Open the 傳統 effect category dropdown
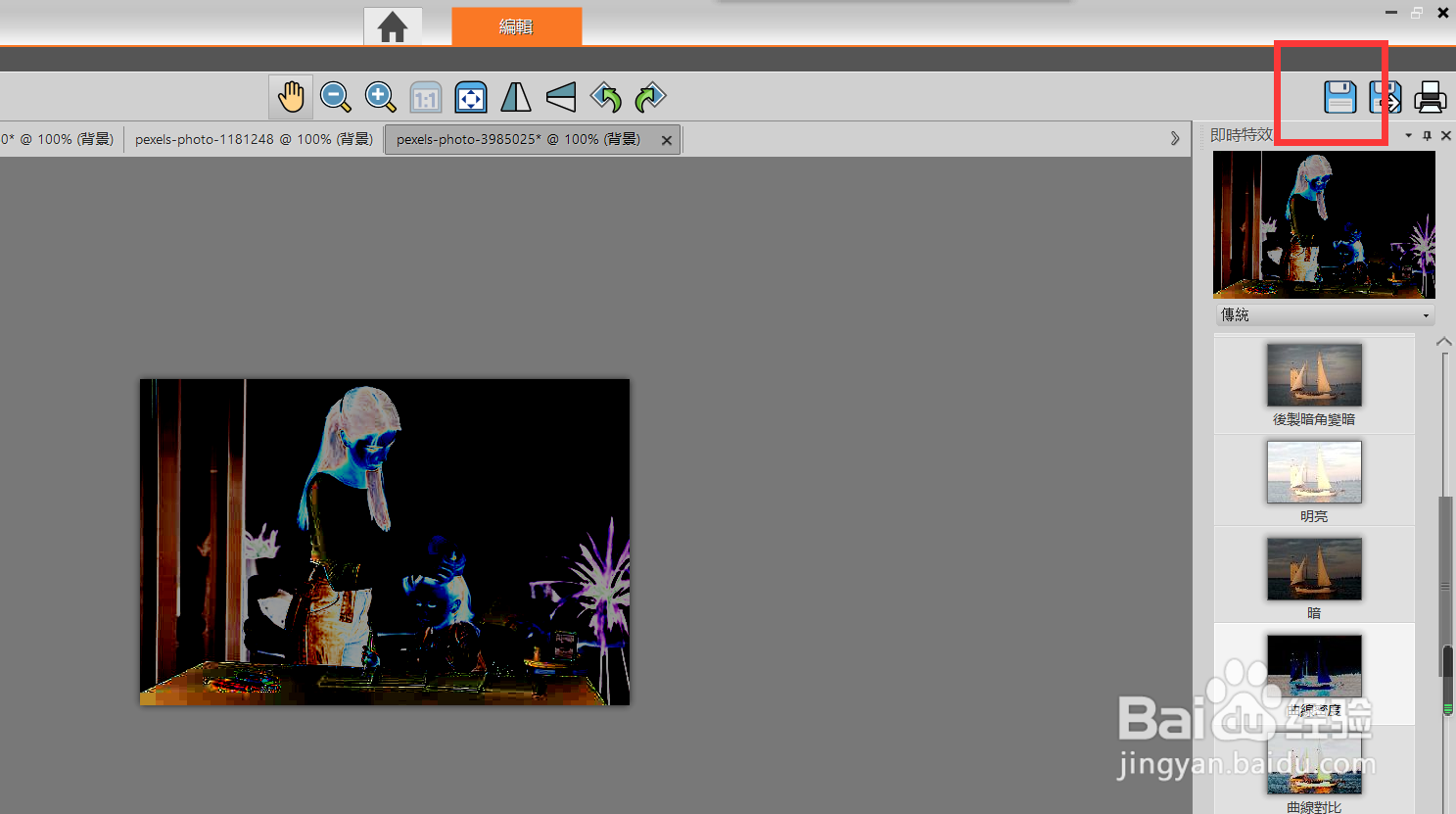 coord(1325,314)
